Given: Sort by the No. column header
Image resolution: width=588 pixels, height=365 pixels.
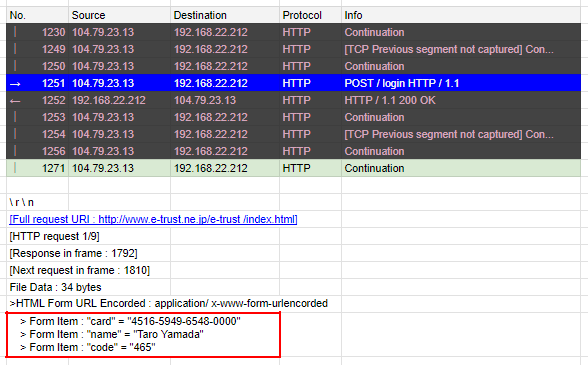Looking at the screenshot, I should (18, 15).
